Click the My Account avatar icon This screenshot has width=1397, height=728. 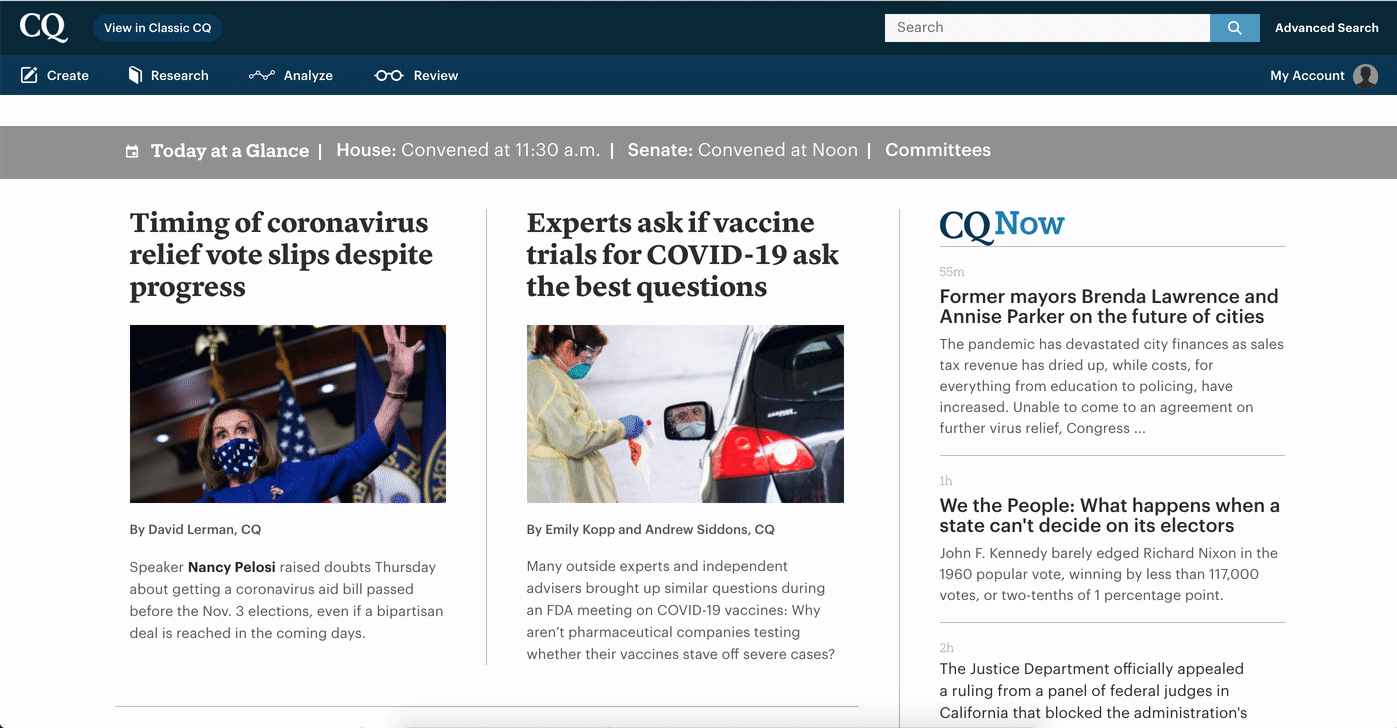point(1366,76)
